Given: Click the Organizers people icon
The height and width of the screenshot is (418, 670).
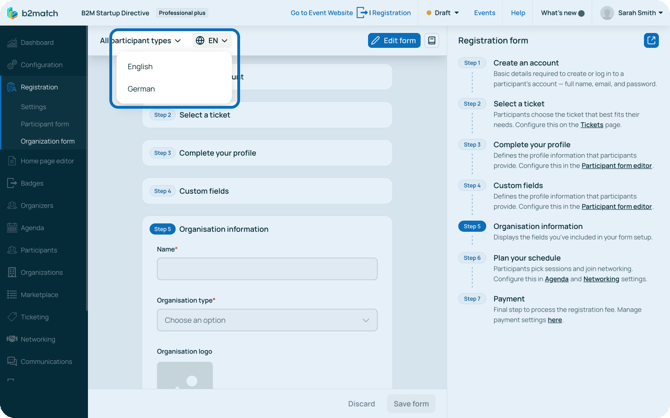Looking at the screenshot, I should point(12,205).
